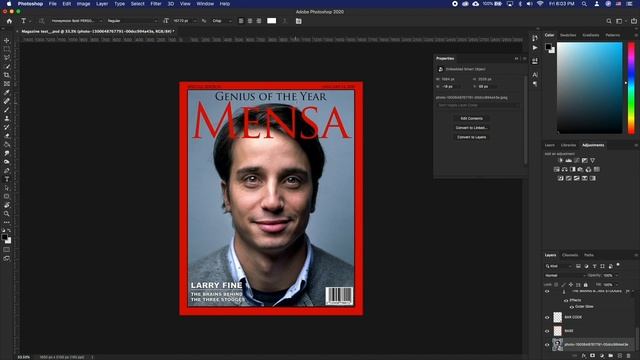Open the Filter menu

pyautogui.click(x=156, y=4)
